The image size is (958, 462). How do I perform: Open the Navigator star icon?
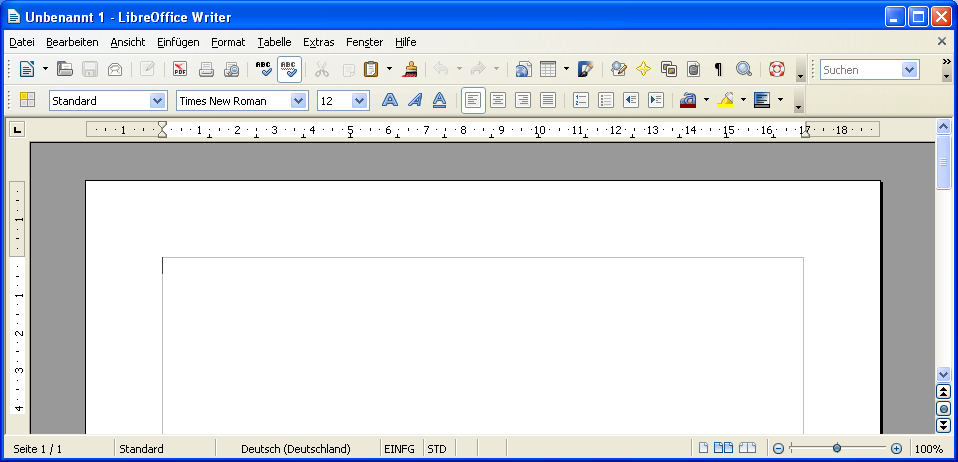pyautogui.click(x=643, y=69)
